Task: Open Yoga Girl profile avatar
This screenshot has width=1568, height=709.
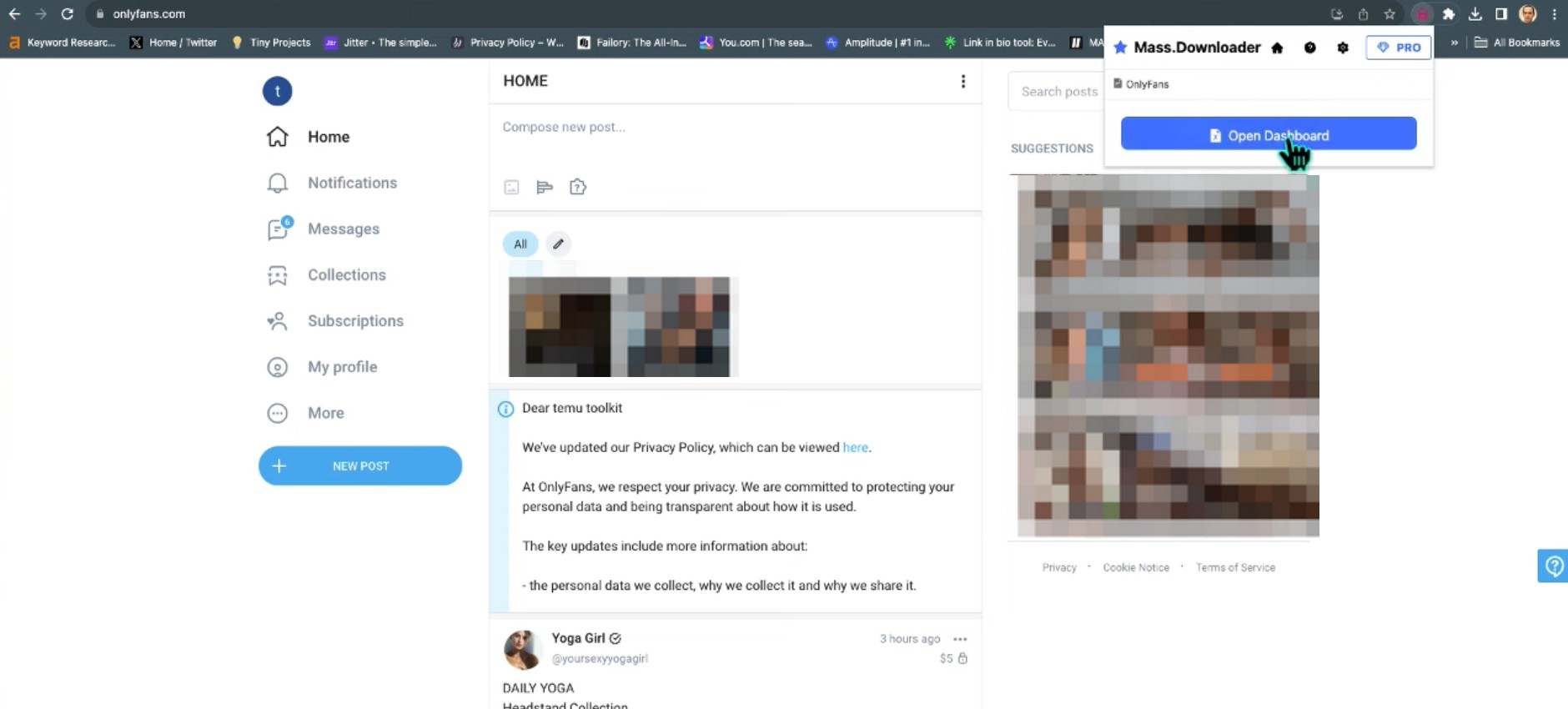Action: pos(522,648)
